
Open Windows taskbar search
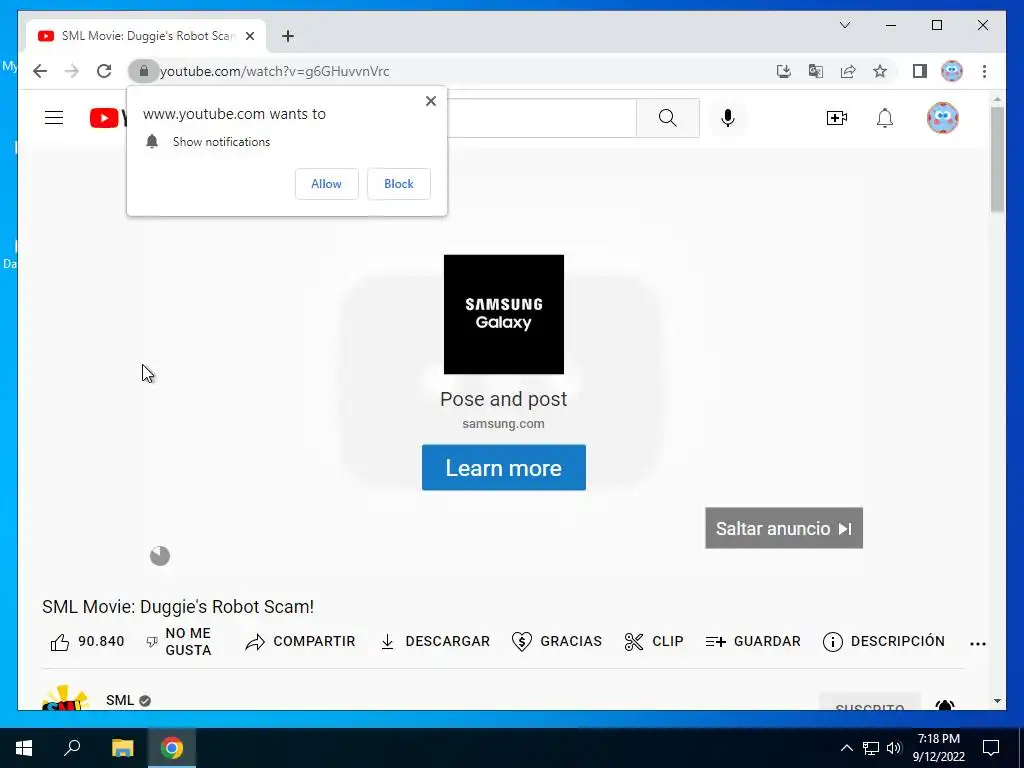pos(72,748)
